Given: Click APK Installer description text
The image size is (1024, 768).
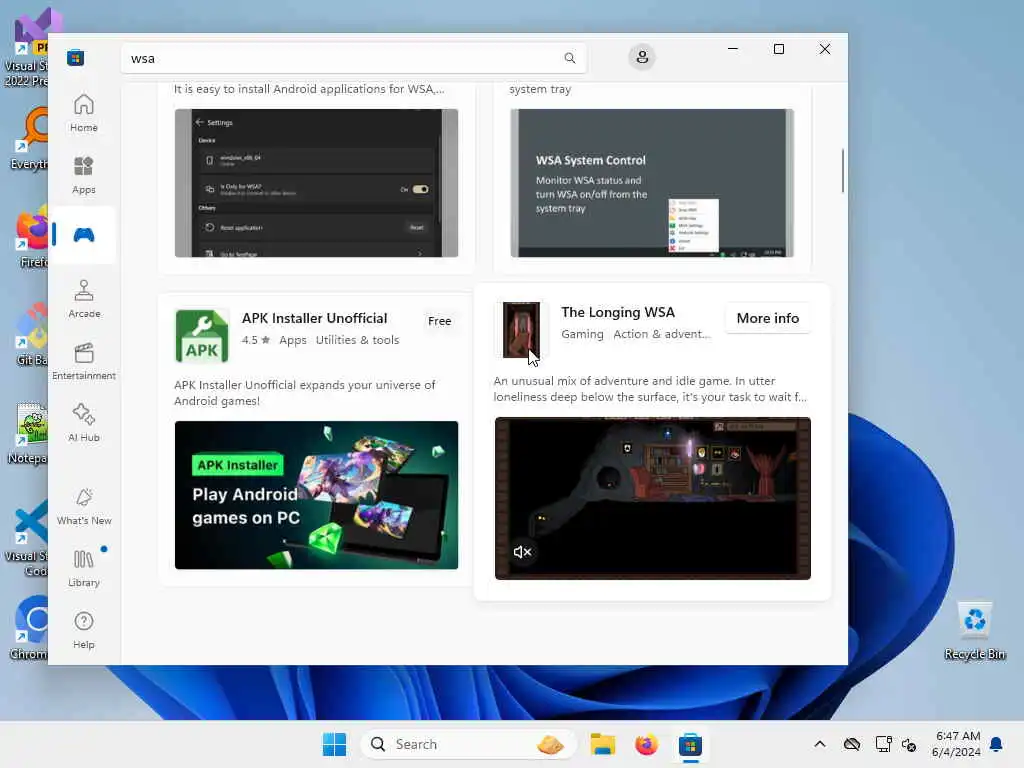Looking at the screenshot, I should coord(304,392).
